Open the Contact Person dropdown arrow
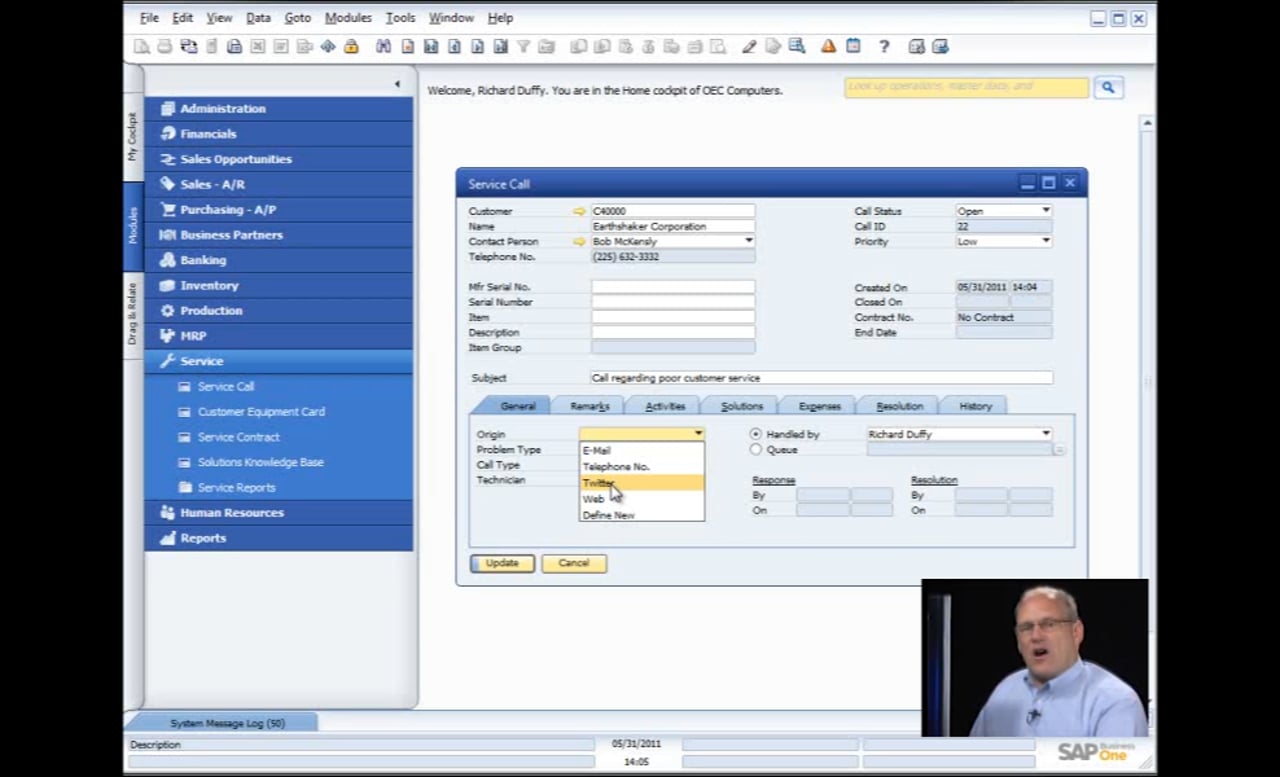 tap(749, 241)
